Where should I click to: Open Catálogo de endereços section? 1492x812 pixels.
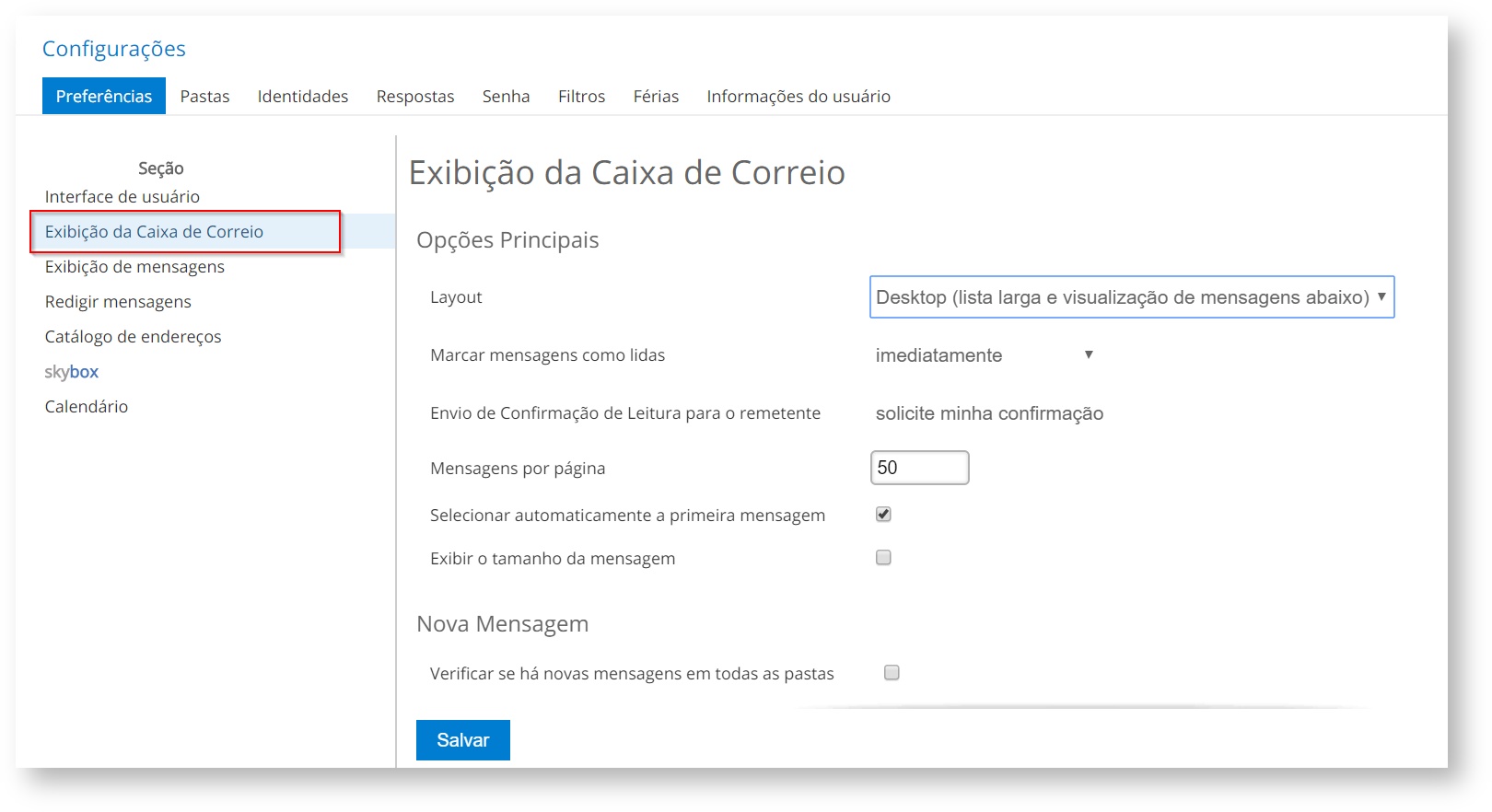coord(133,337)
